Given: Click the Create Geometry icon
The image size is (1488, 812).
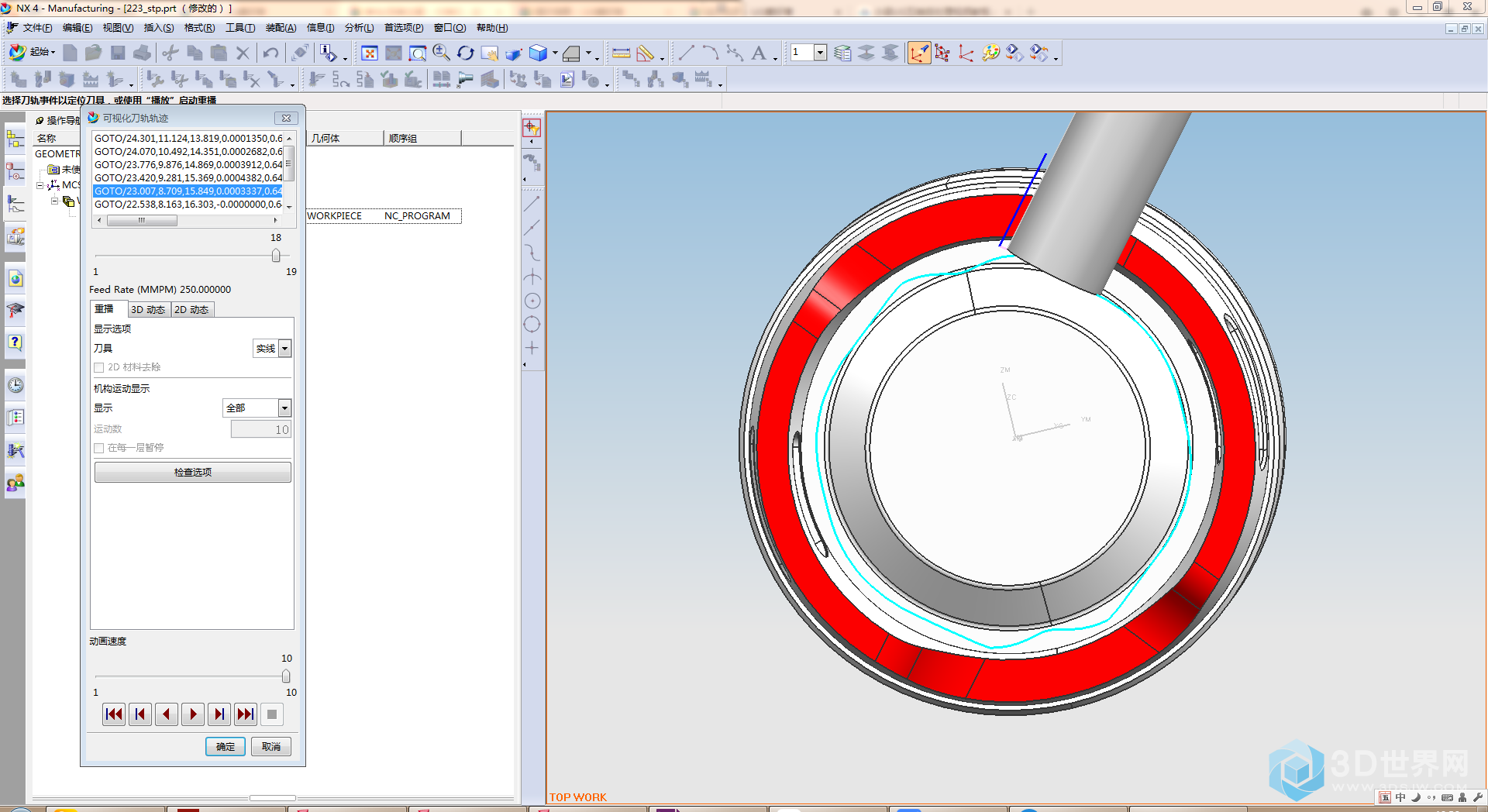Looking at the screenshot, I should 67,79.
